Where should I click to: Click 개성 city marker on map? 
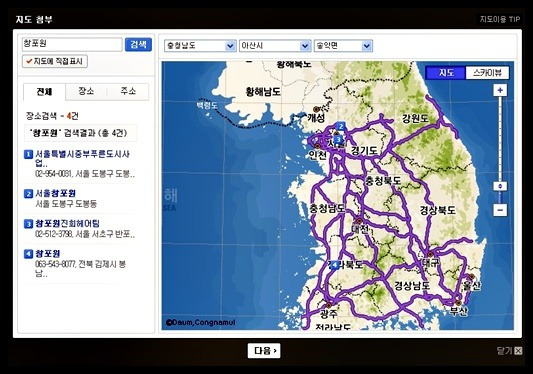point(316,109)
